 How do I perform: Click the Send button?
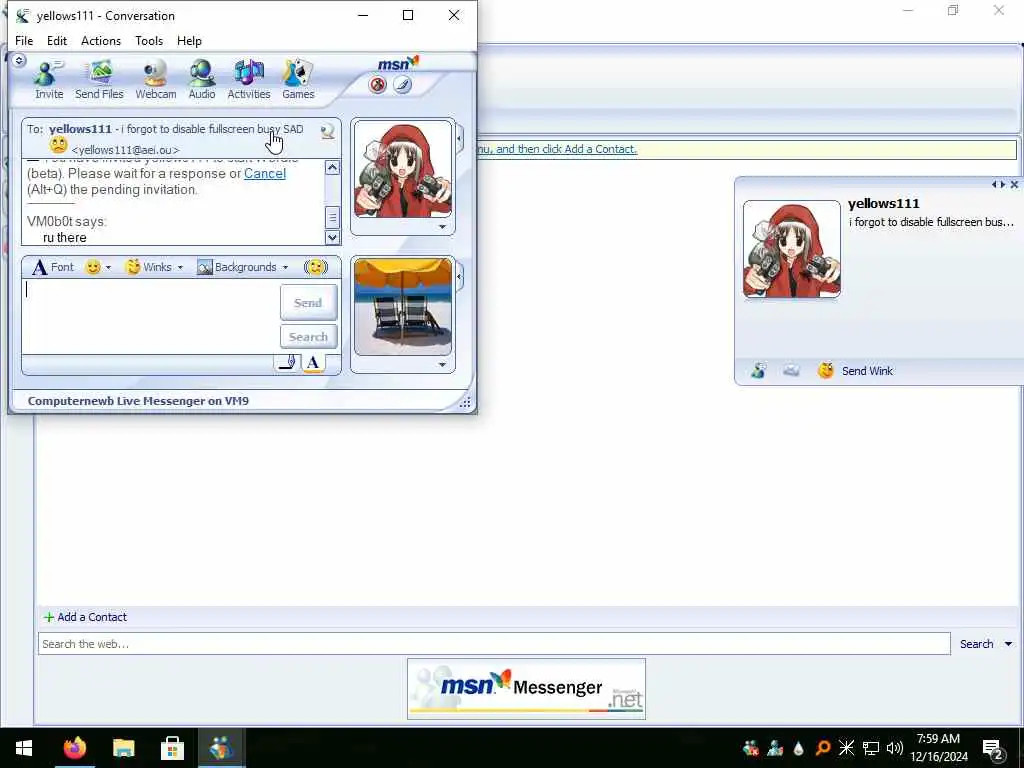pyautogui.click(x=308, y=302)
